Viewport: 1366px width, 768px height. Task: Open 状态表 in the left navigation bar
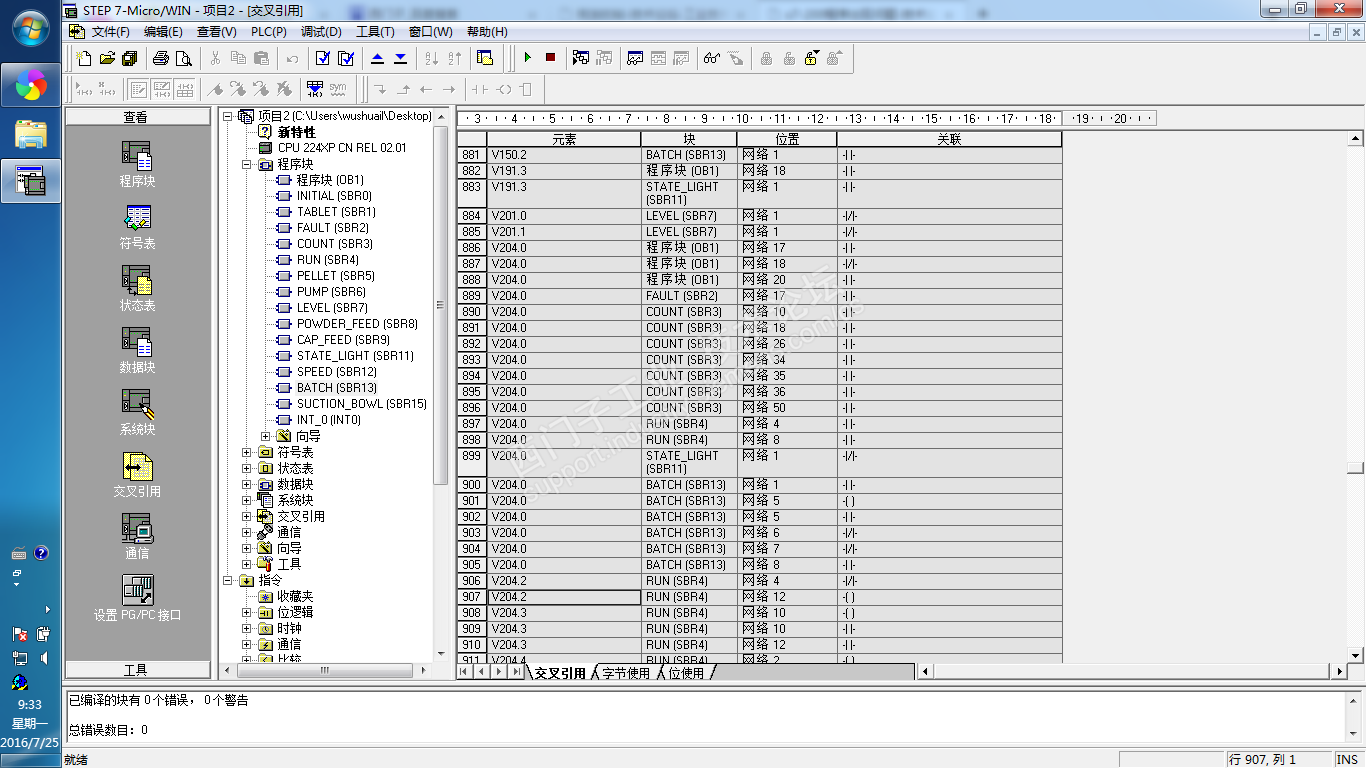[137, 289]
